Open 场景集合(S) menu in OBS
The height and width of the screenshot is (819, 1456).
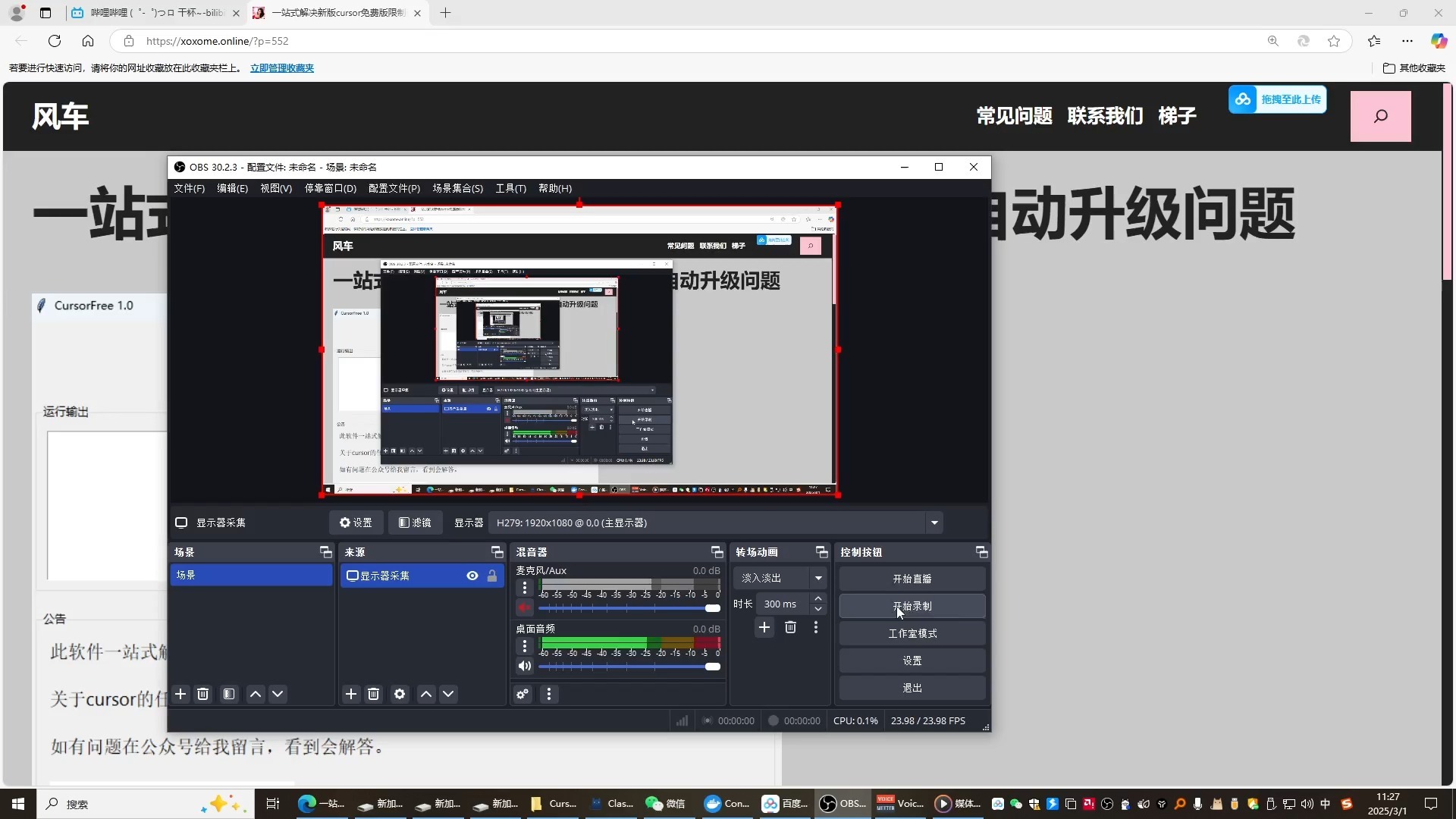[x=457, y=188]
